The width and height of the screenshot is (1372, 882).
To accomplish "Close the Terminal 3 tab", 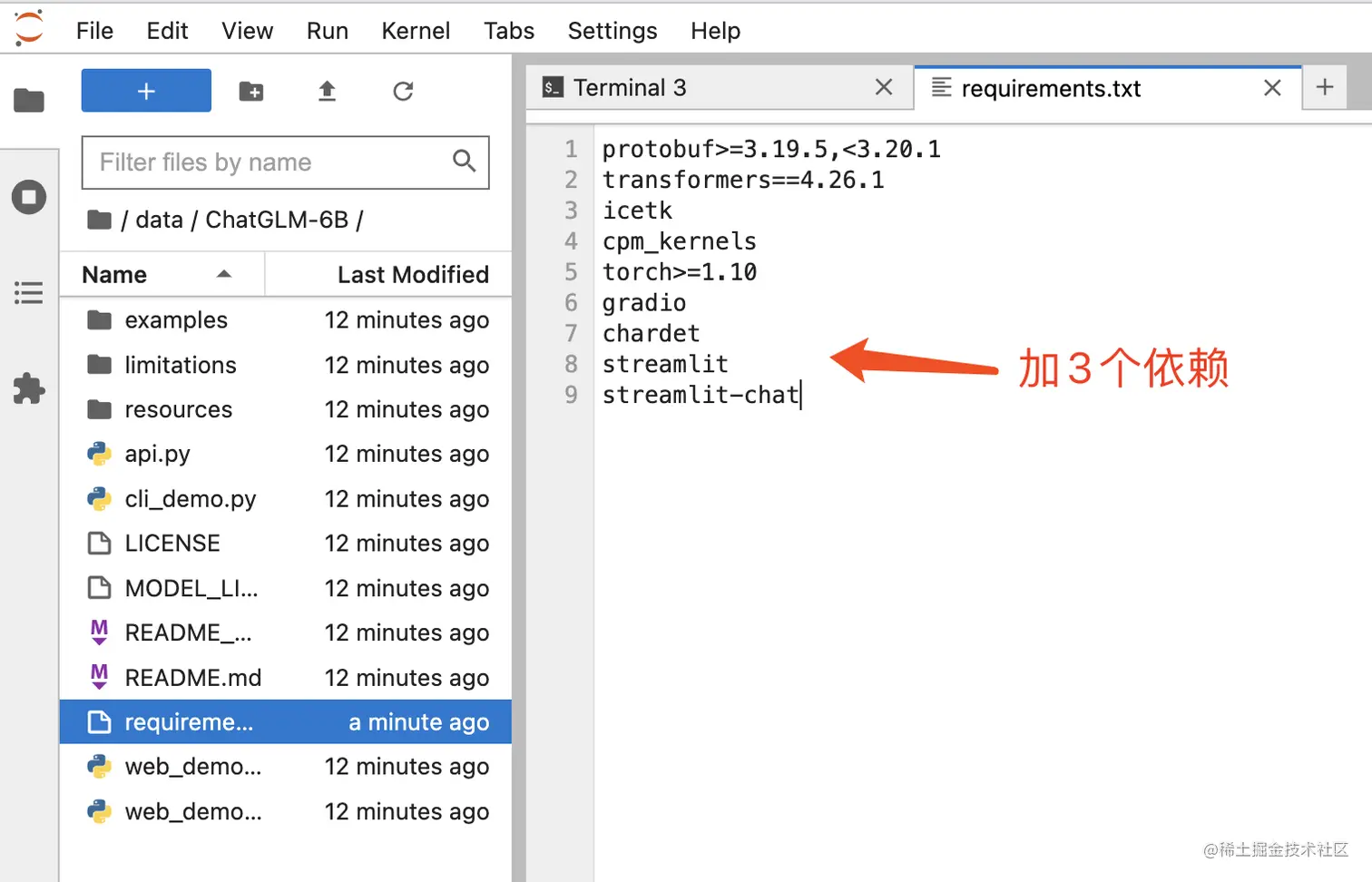I will (884, 87).
